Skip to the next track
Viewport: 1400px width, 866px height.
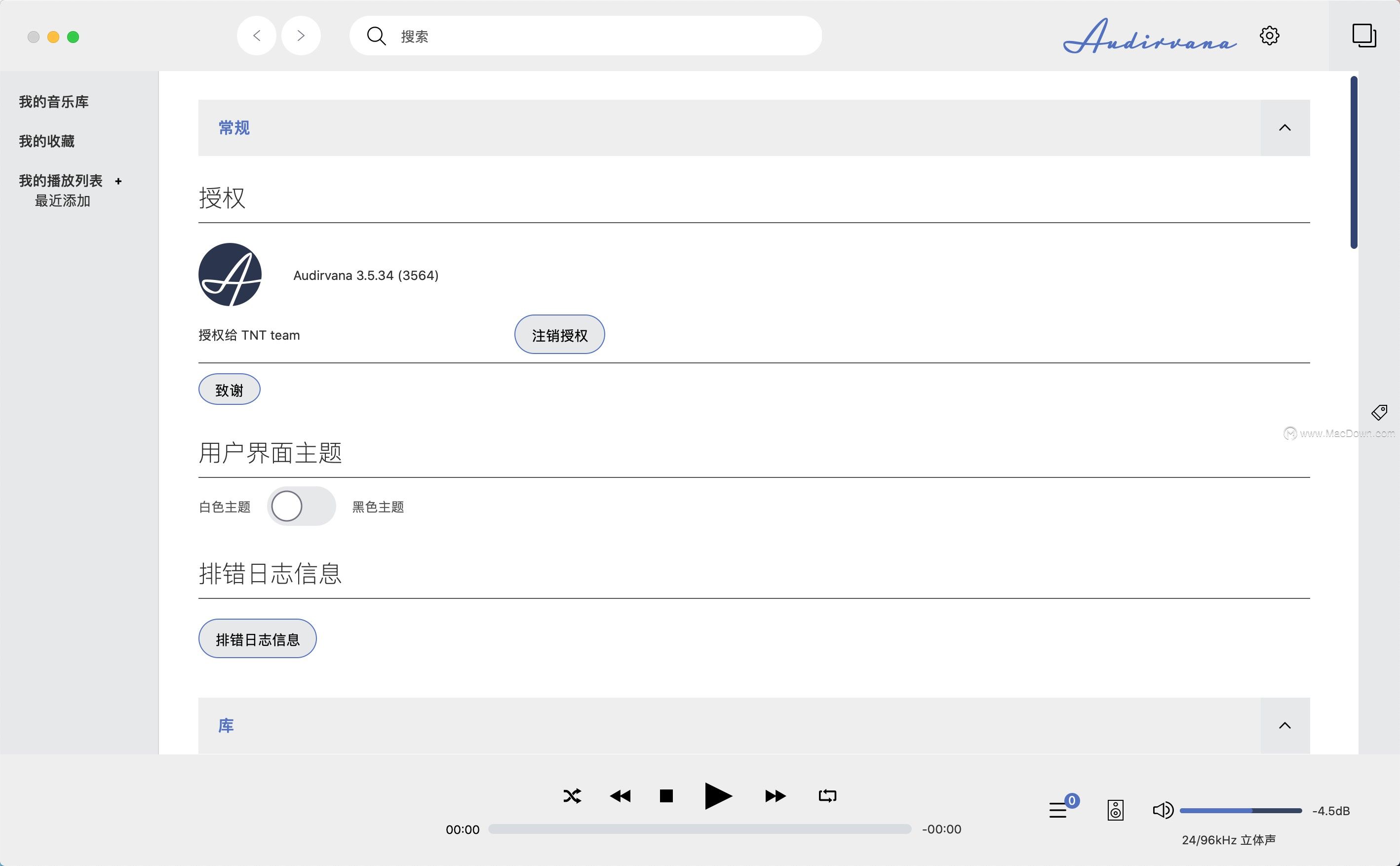(776, 795)
